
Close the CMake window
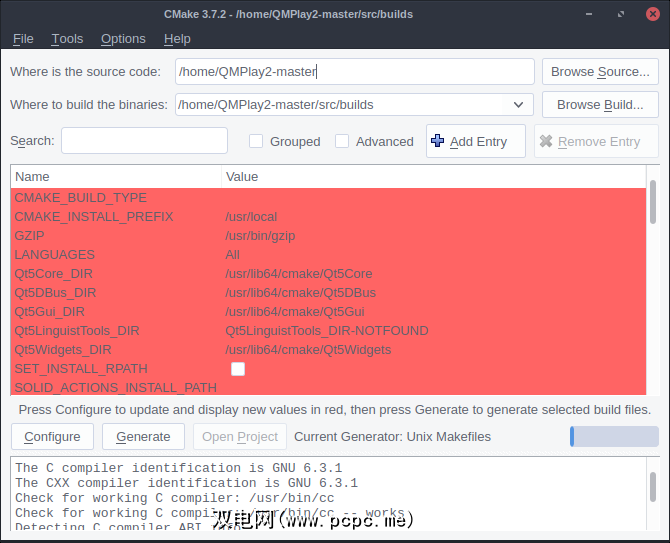coord(652,14)
